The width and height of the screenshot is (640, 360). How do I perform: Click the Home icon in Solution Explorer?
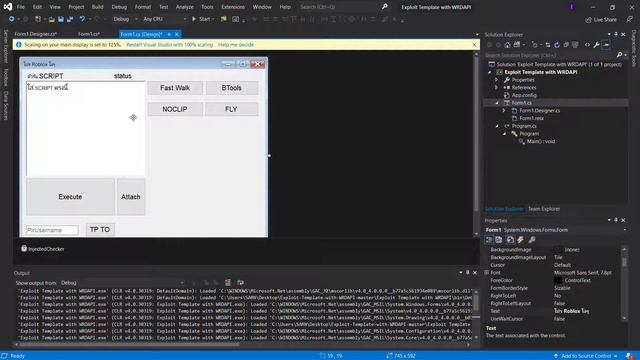507,45
